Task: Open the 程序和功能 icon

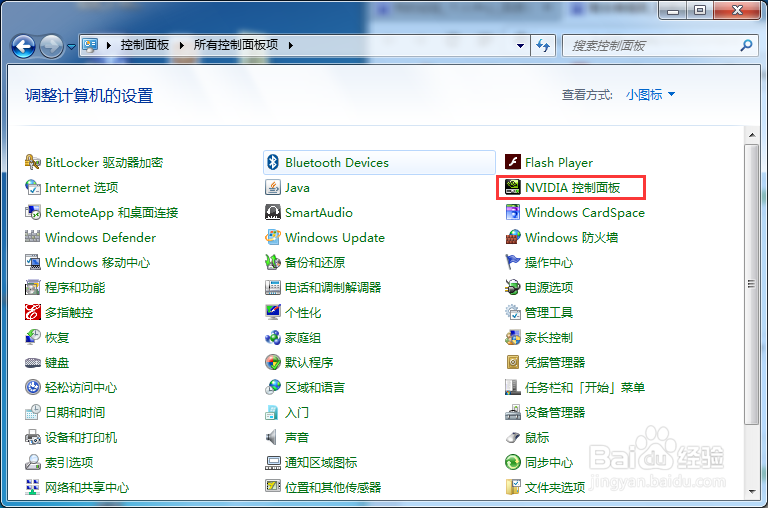Action: click(32, 287)
